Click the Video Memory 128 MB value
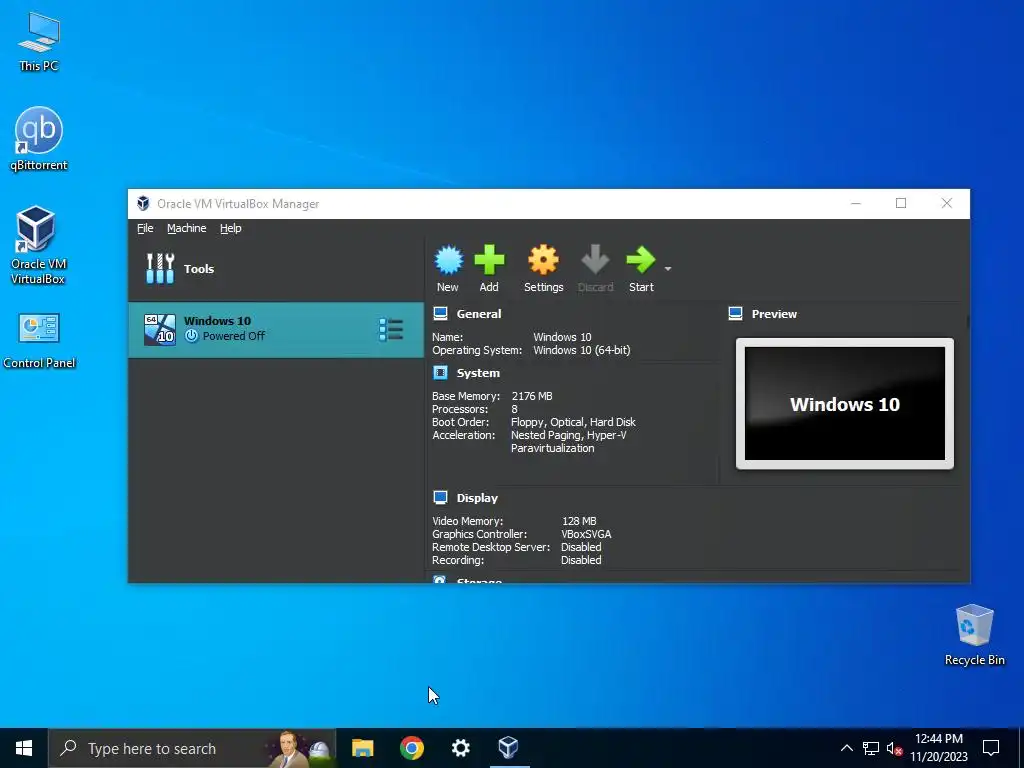Screen dimensions: 1024x768 pos(579,521)
